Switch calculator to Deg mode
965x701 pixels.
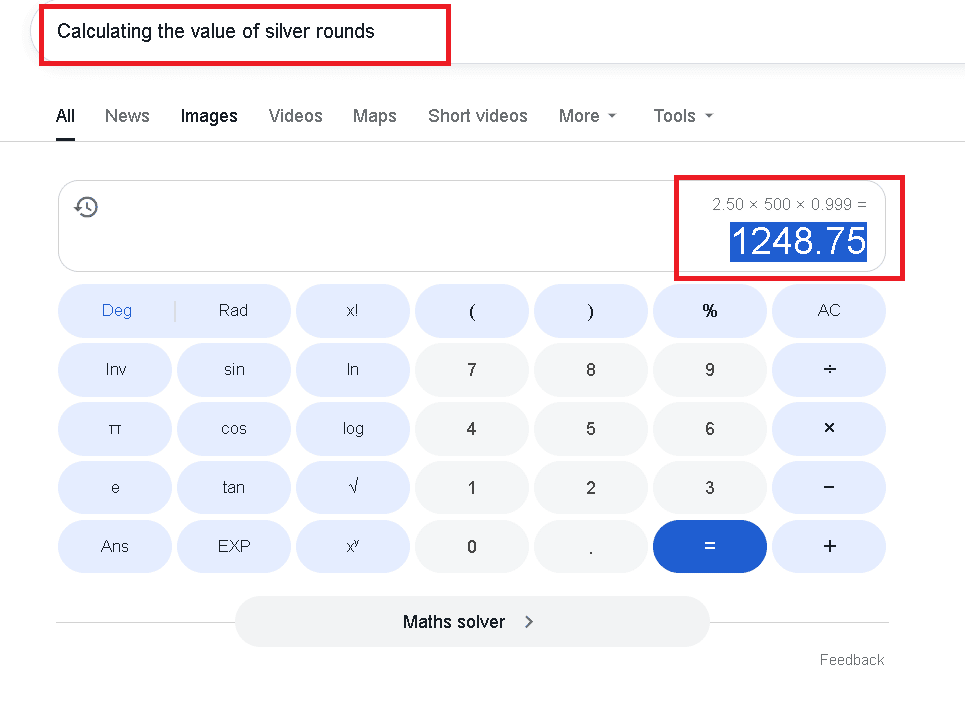click(117, 310)
